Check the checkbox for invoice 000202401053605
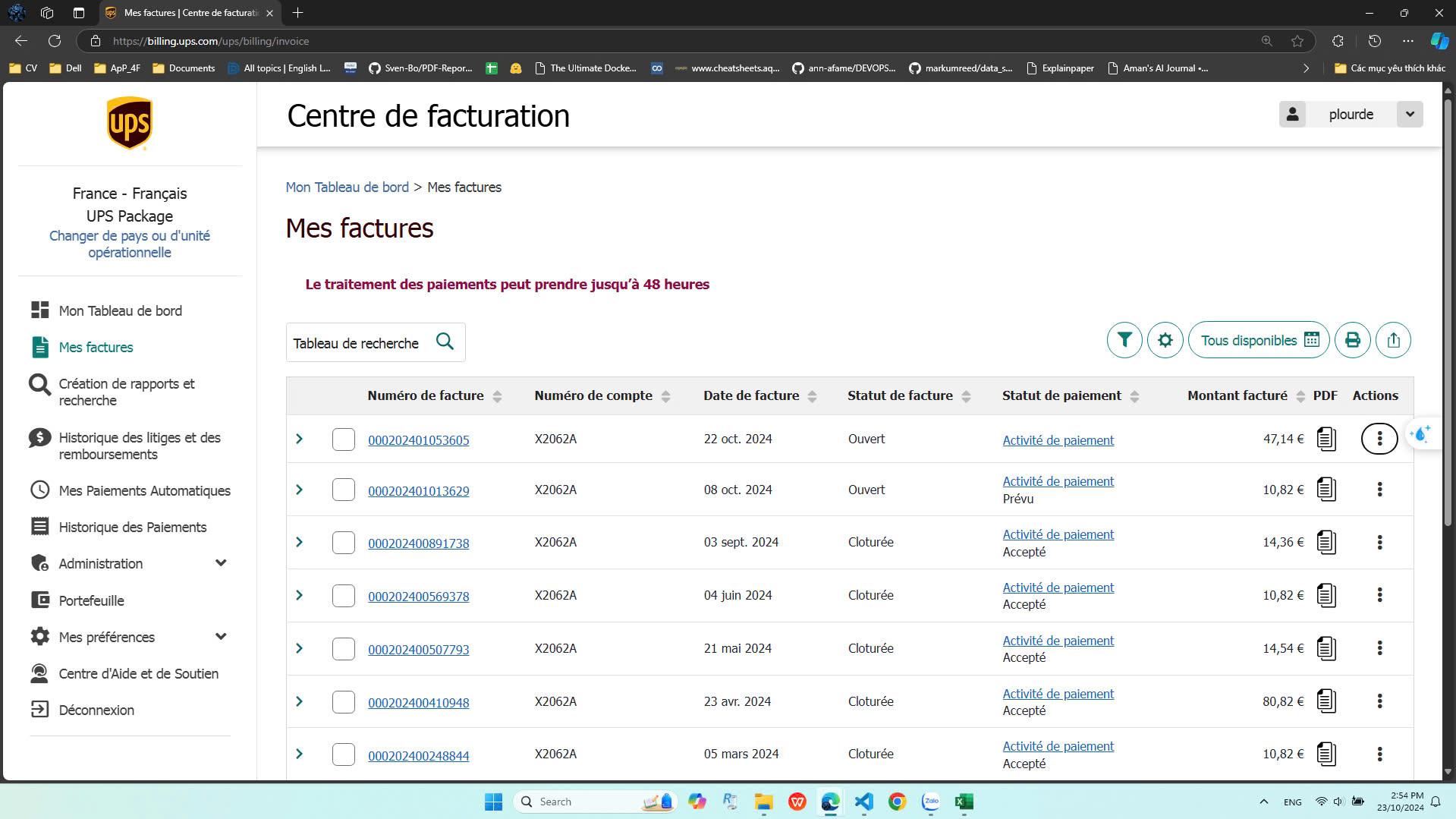Screen dimensions: 1456x819 tap(343, 439)
